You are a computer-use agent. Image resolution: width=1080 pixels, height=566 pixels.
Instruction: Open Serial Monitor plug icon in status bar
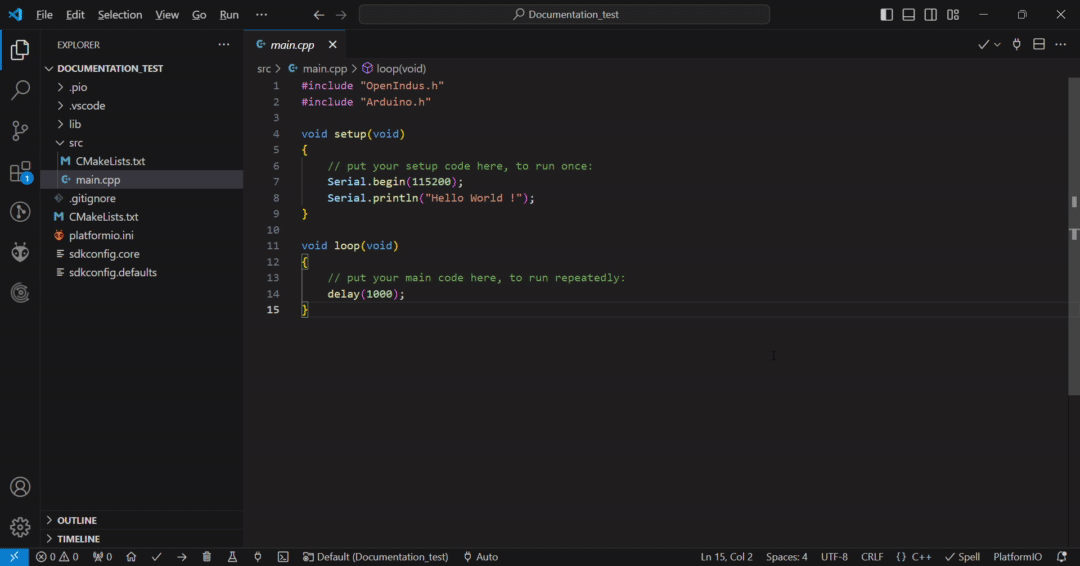(x=258, y=557)
